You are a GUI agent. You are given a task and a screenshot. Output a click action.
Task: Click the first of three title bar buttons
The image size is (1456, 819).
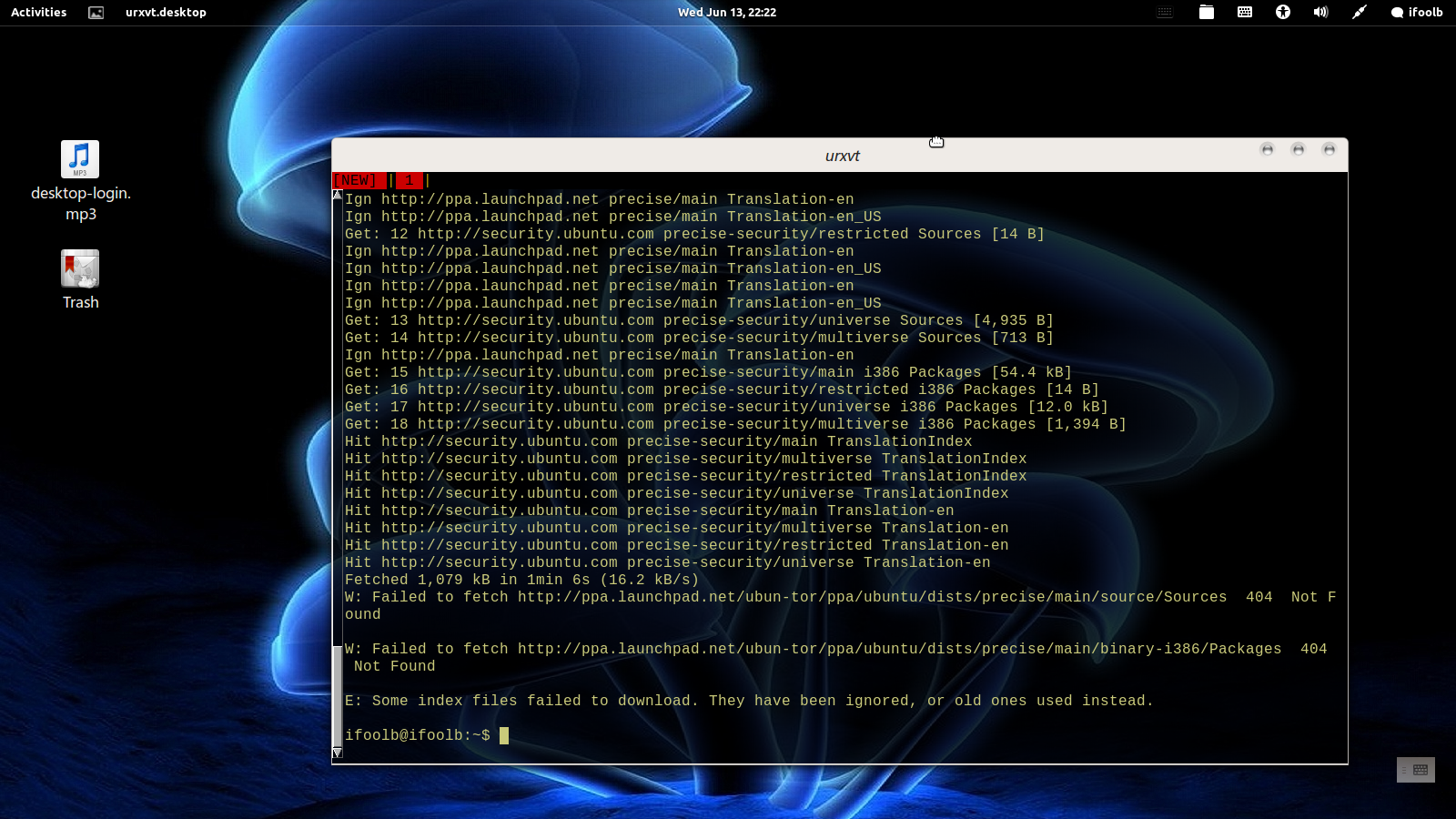click(x=1267, y=149)
